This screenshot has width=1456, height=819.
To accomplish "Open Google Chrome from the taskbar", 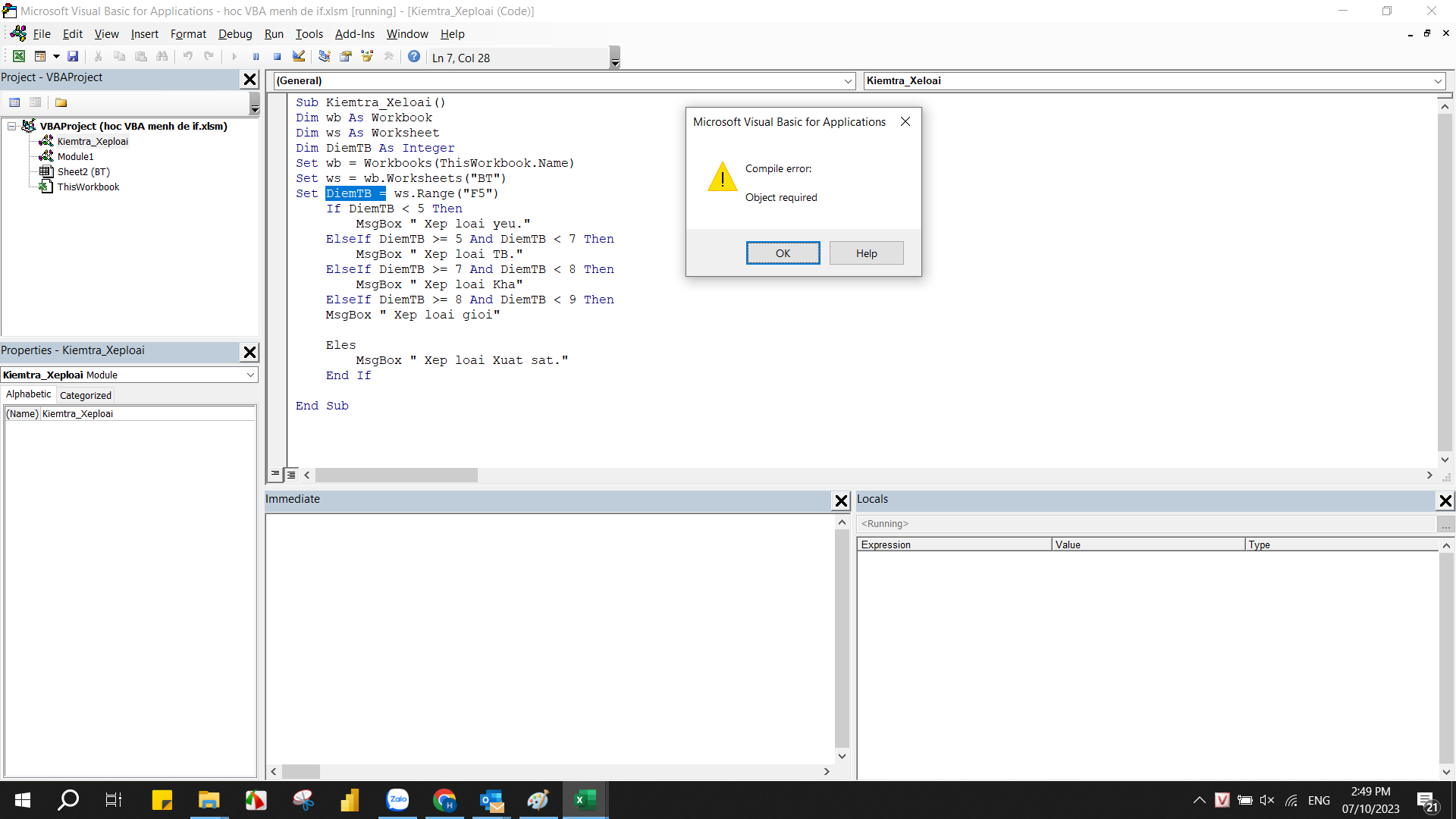I will pos(444,799).
